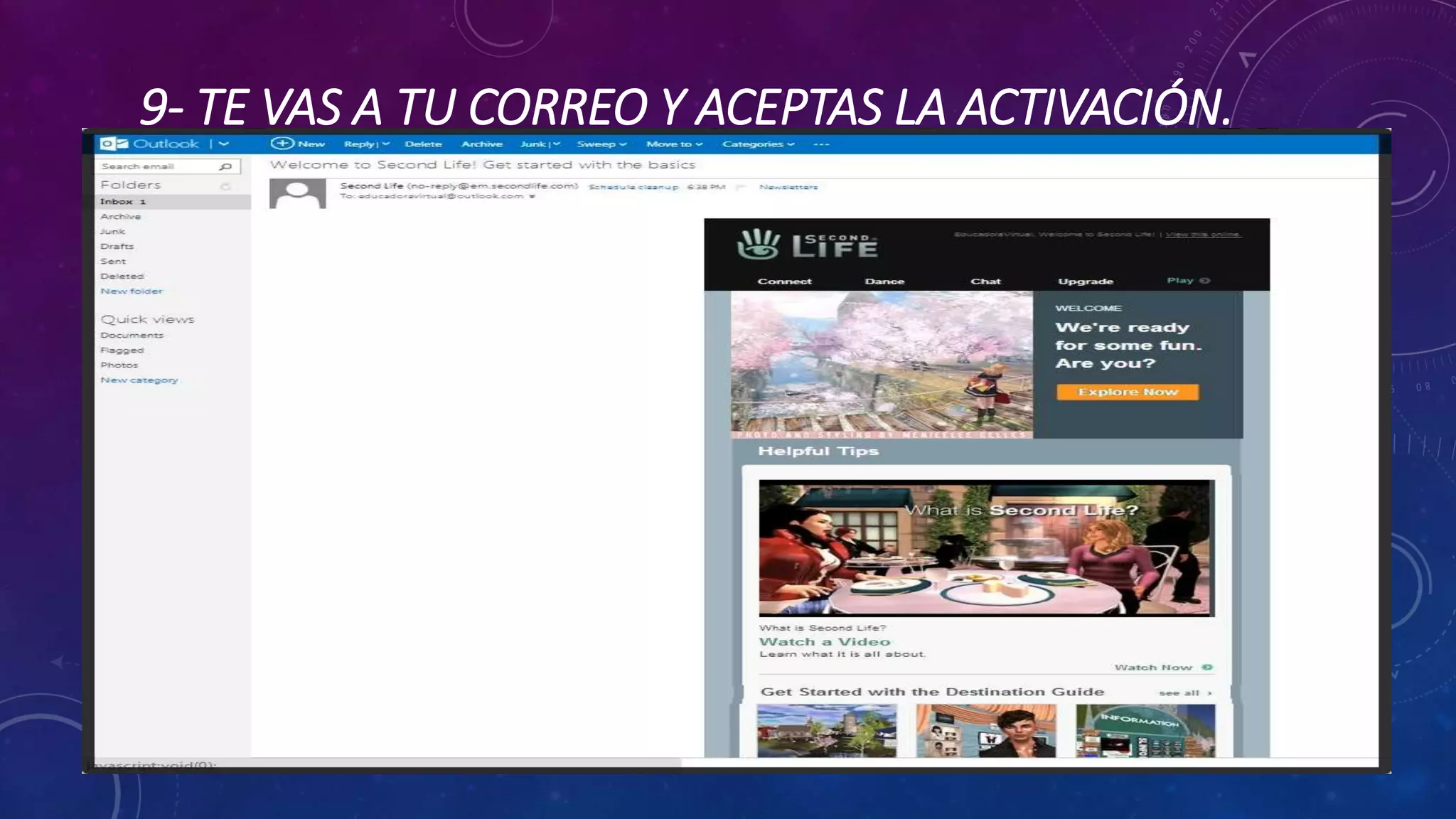Click see all for Destination Guide
The image size is (1456, 819).
coord(1185,693)
